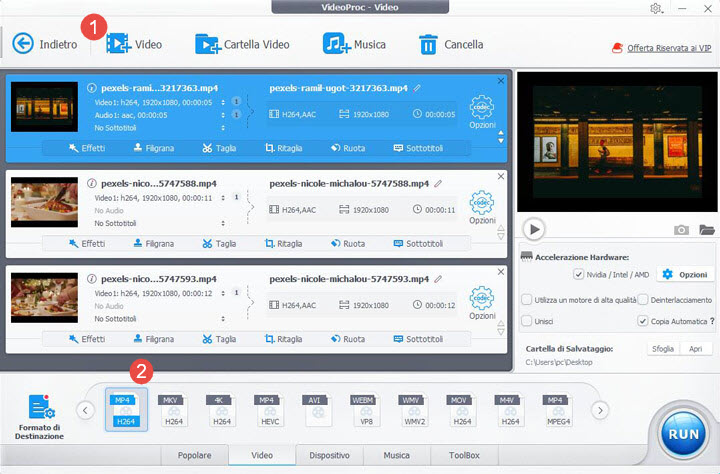Viewport: 720px width, 474px height.
Task: Expand No Sottotitoli selector of pexels-nico...5747593.mp4
Action: tap(223, 319)
